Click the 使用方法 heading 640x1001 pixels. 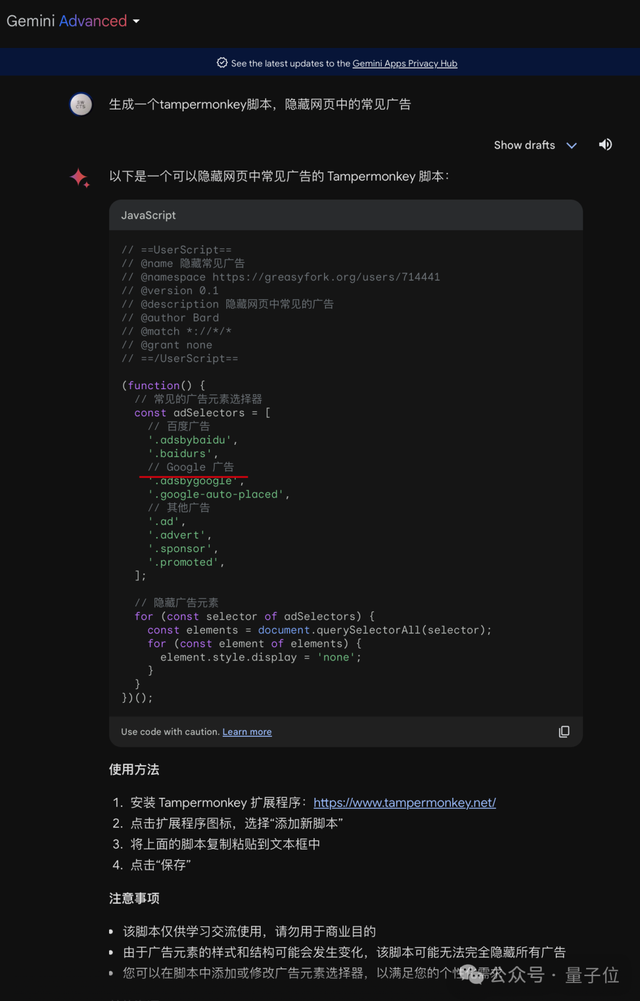click(x=134, y=770)
